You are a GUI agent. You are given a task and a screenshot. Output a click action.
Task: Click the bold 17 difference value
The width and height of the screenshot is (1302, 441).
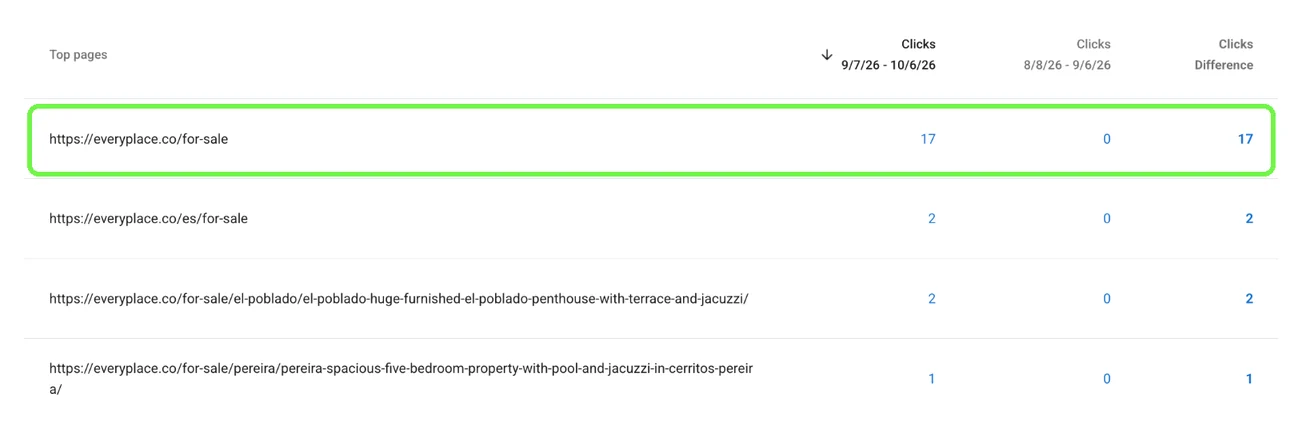click(1245, 139)
